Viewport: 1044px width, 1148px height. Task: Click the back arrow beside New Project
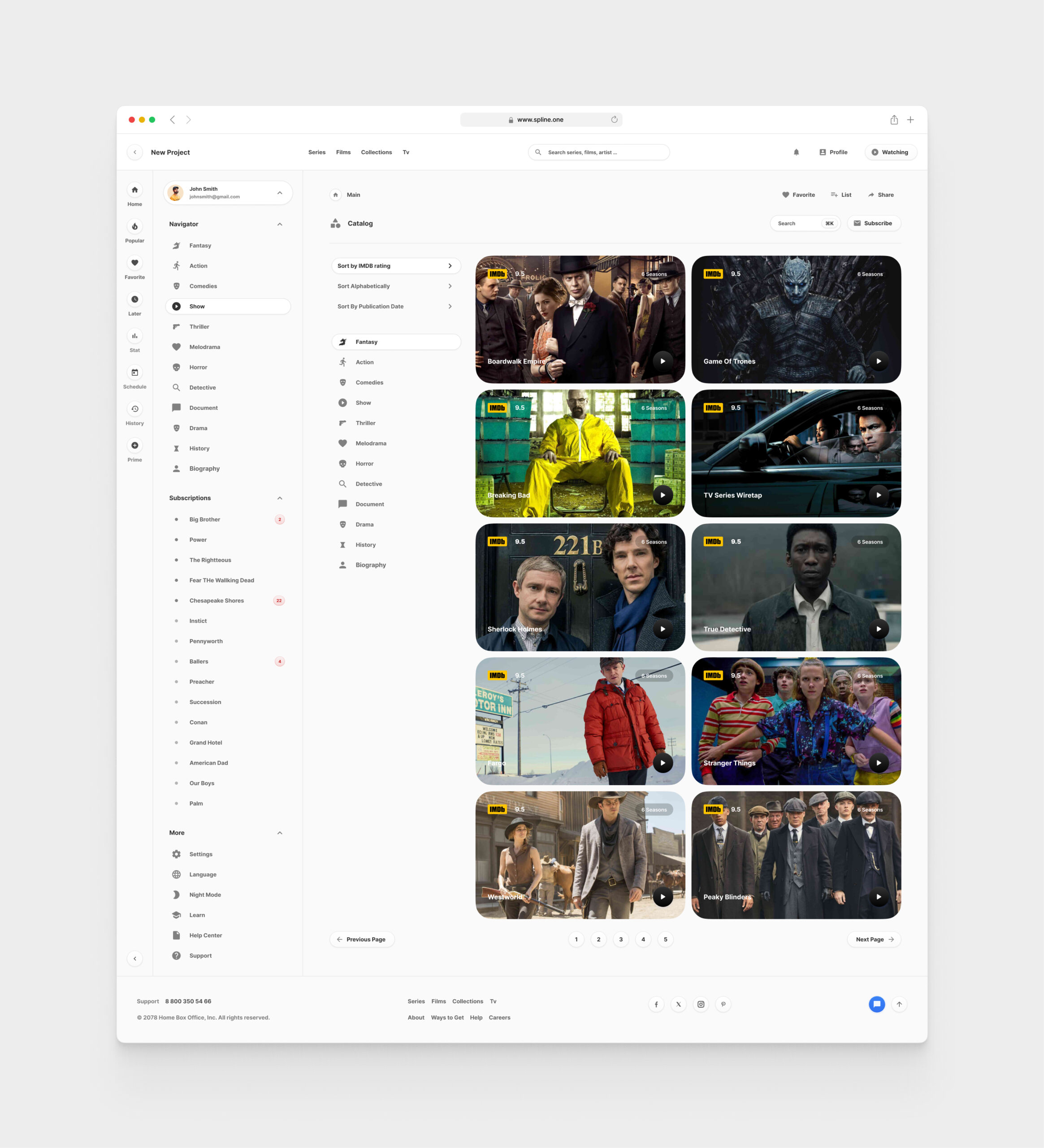[x=134, y=152]
